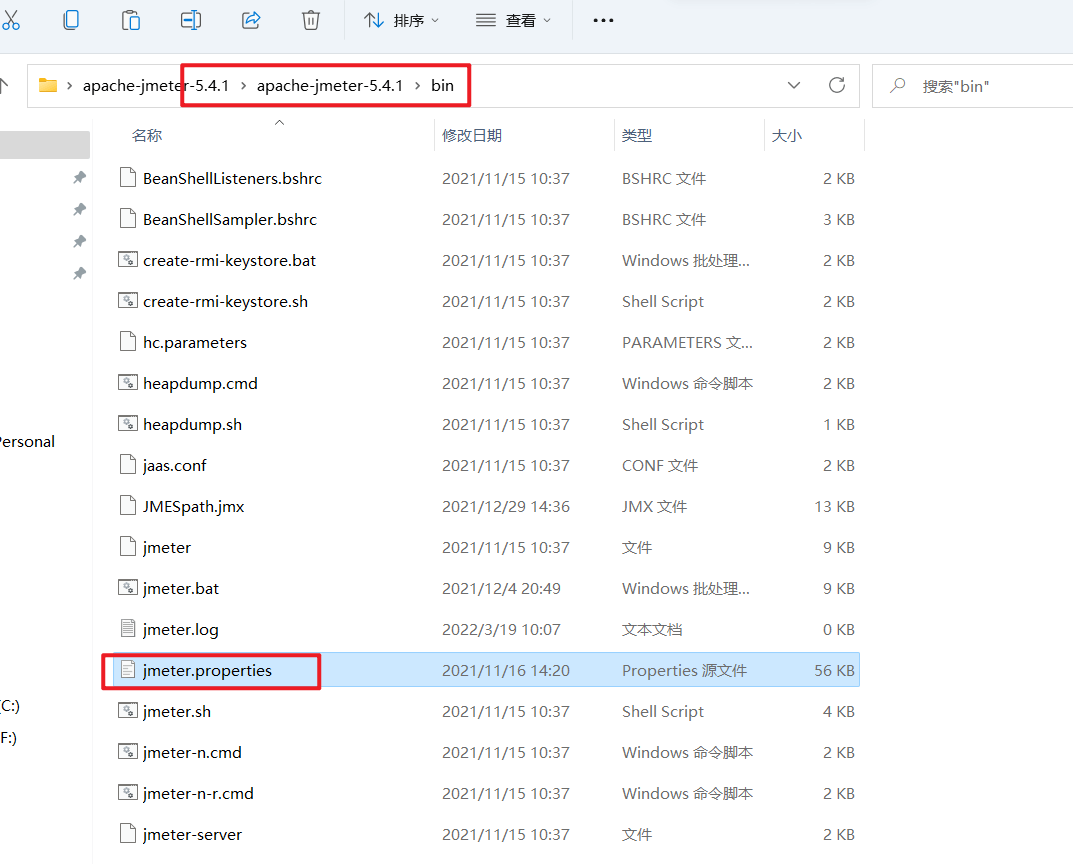Select the jmeter file with no extension

167,548
